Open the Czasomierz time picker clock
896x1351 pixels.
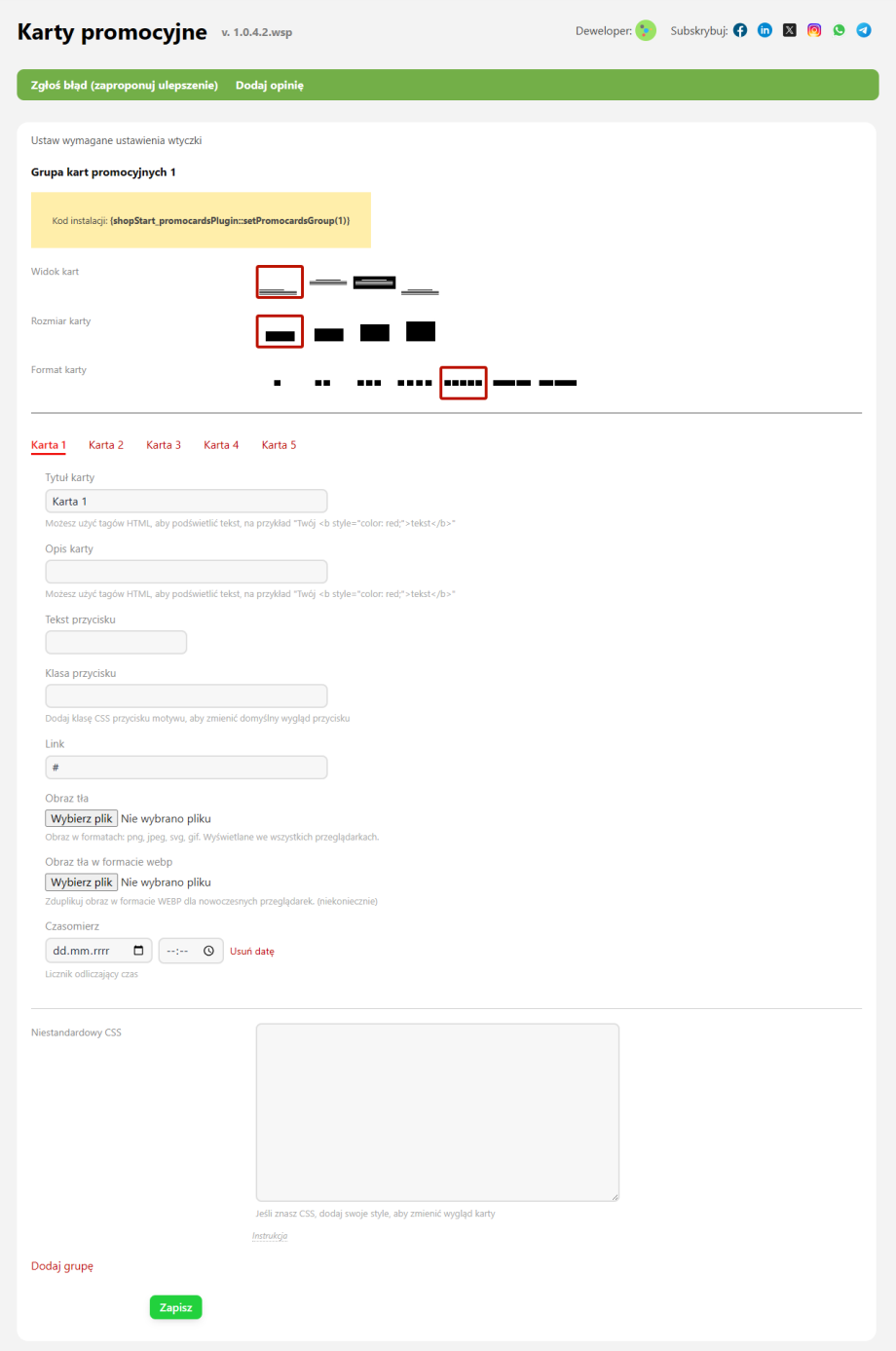[x=208, y=951]
